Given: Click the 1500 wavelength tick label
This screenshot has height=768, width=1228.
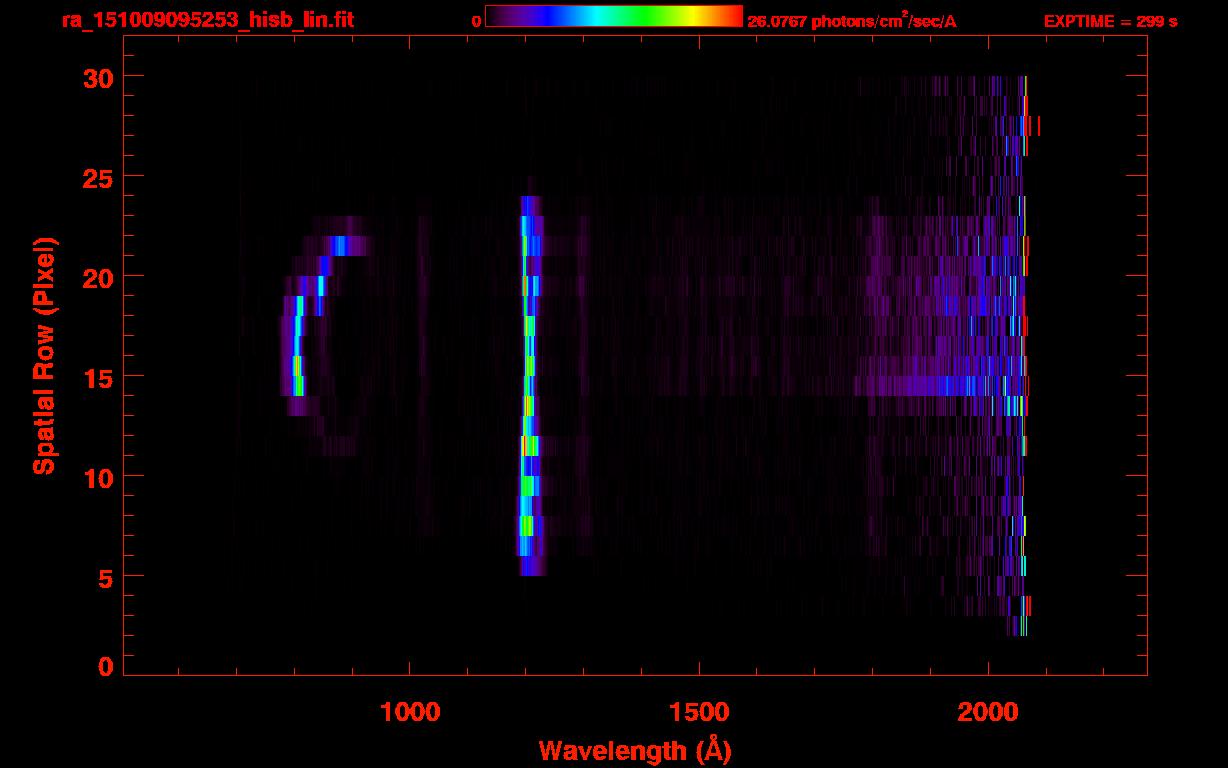Looking at the screenshot, I should coord(698,712).
